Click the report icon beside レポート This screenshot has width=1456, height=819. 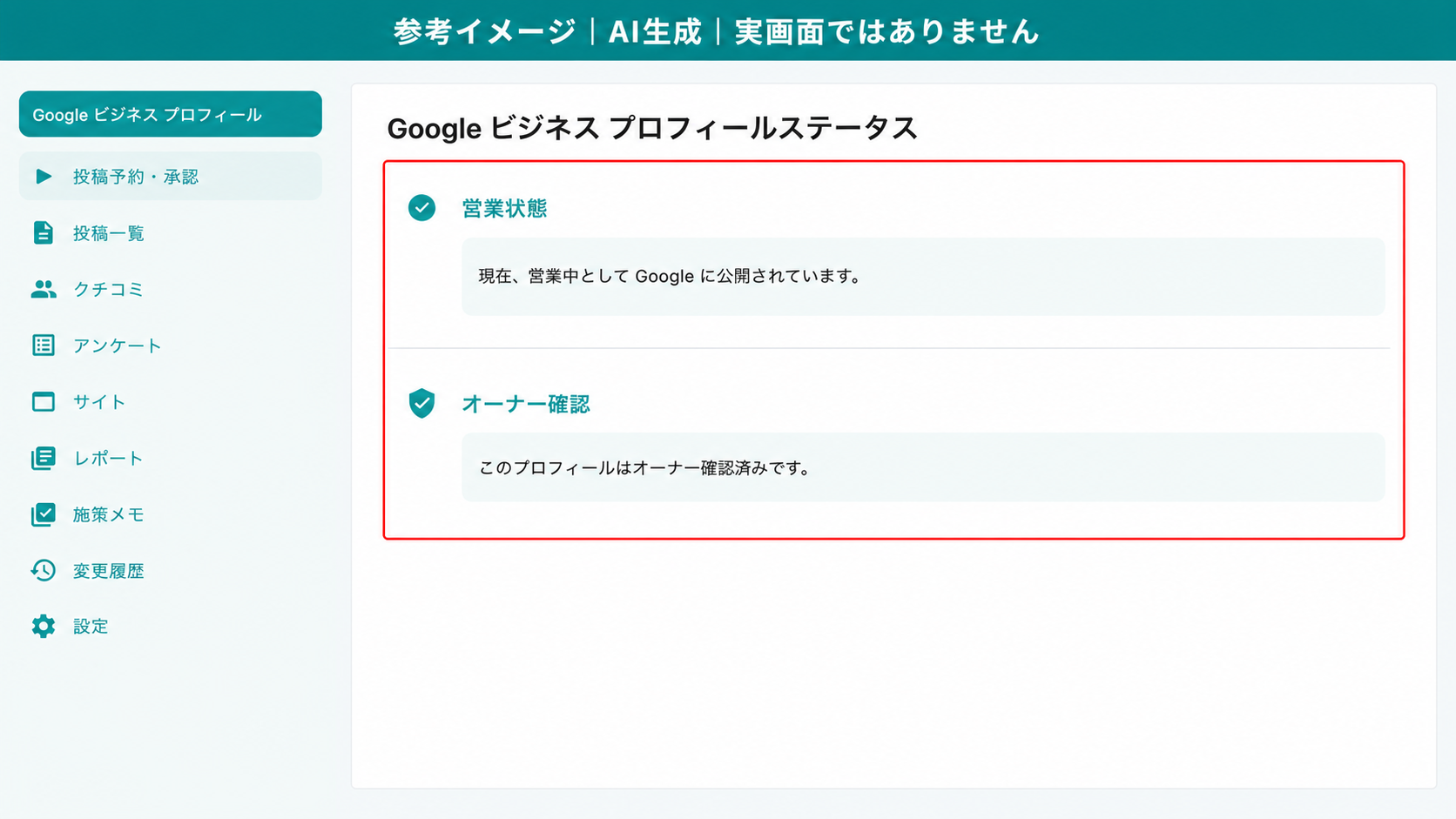43,458
